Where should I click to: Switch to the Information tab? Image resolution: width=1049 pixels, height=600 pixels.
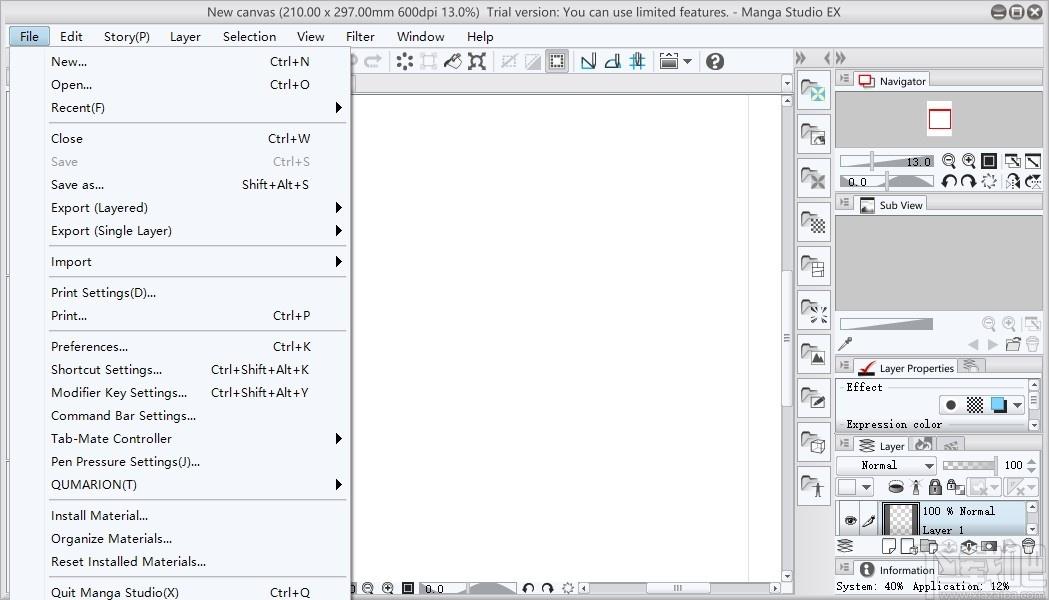click(x=897, y=569)
